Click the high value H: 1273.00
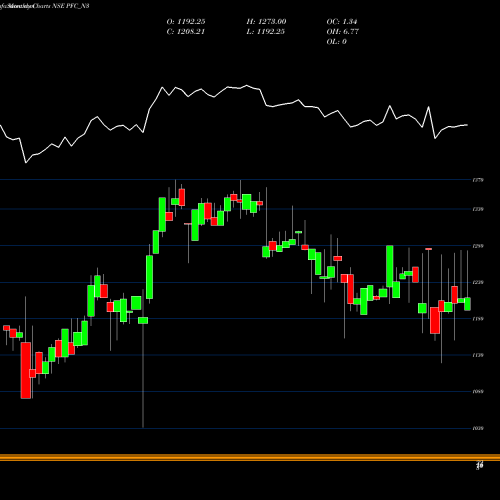The height and width of the screenshot is (500, 500). click(x=266, y=22)
